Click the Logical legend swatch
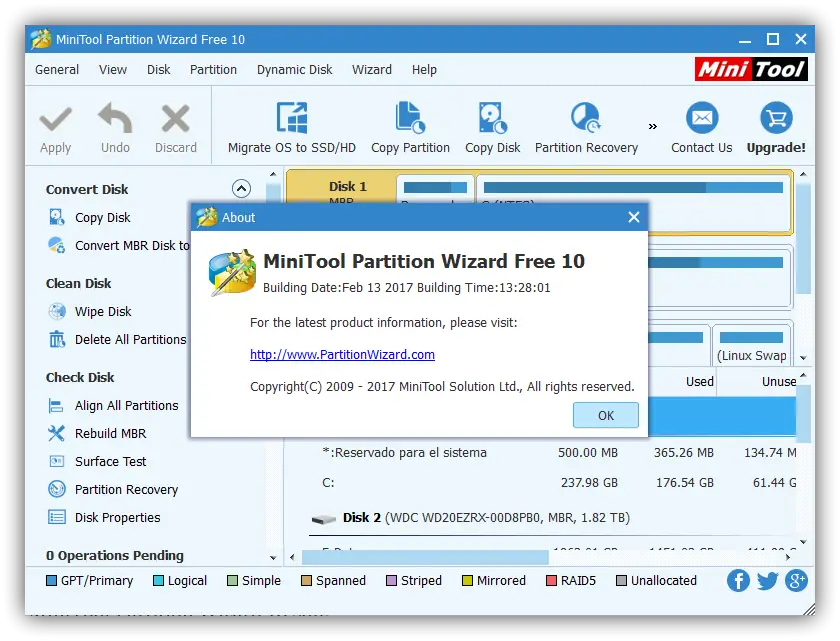The height and width of the screenshot is (641, 840). coord(159,580)
